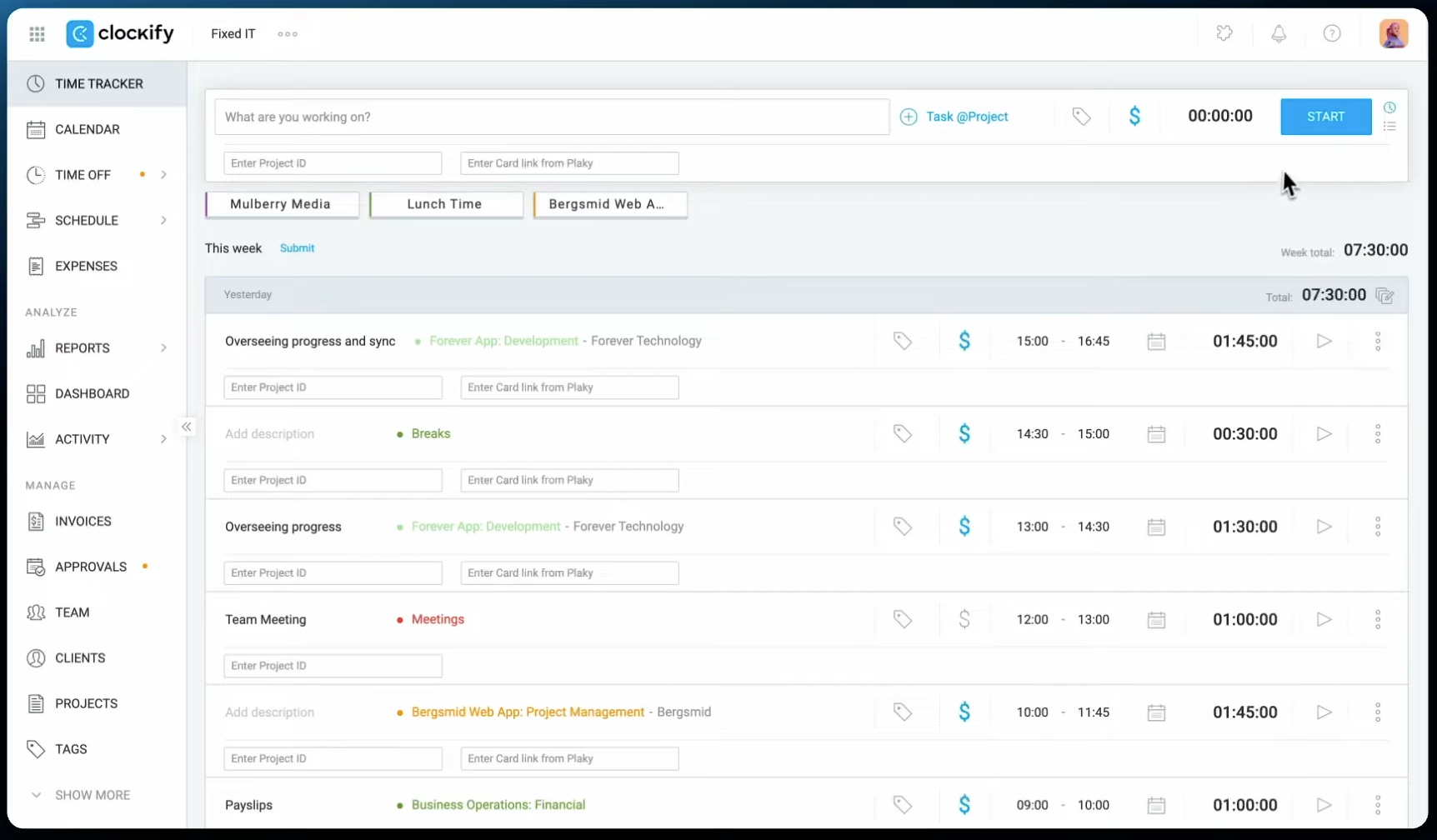The height and width of the screenshot is (840, 1437).
Task: Select the Mulberry Media quick entry
Action: click(282, 204)
